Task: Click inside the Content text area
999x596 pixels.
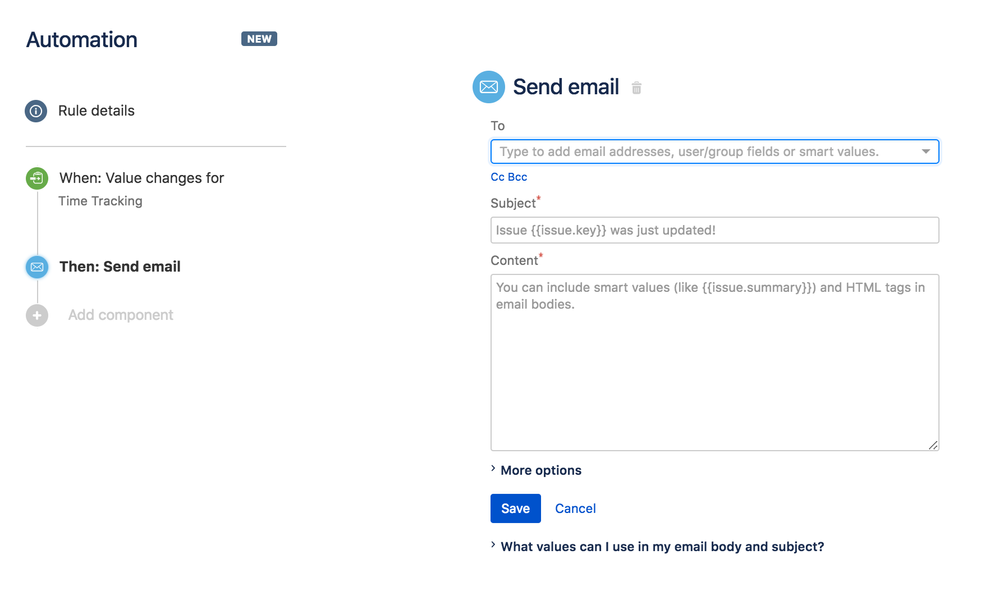Action: 714,360
